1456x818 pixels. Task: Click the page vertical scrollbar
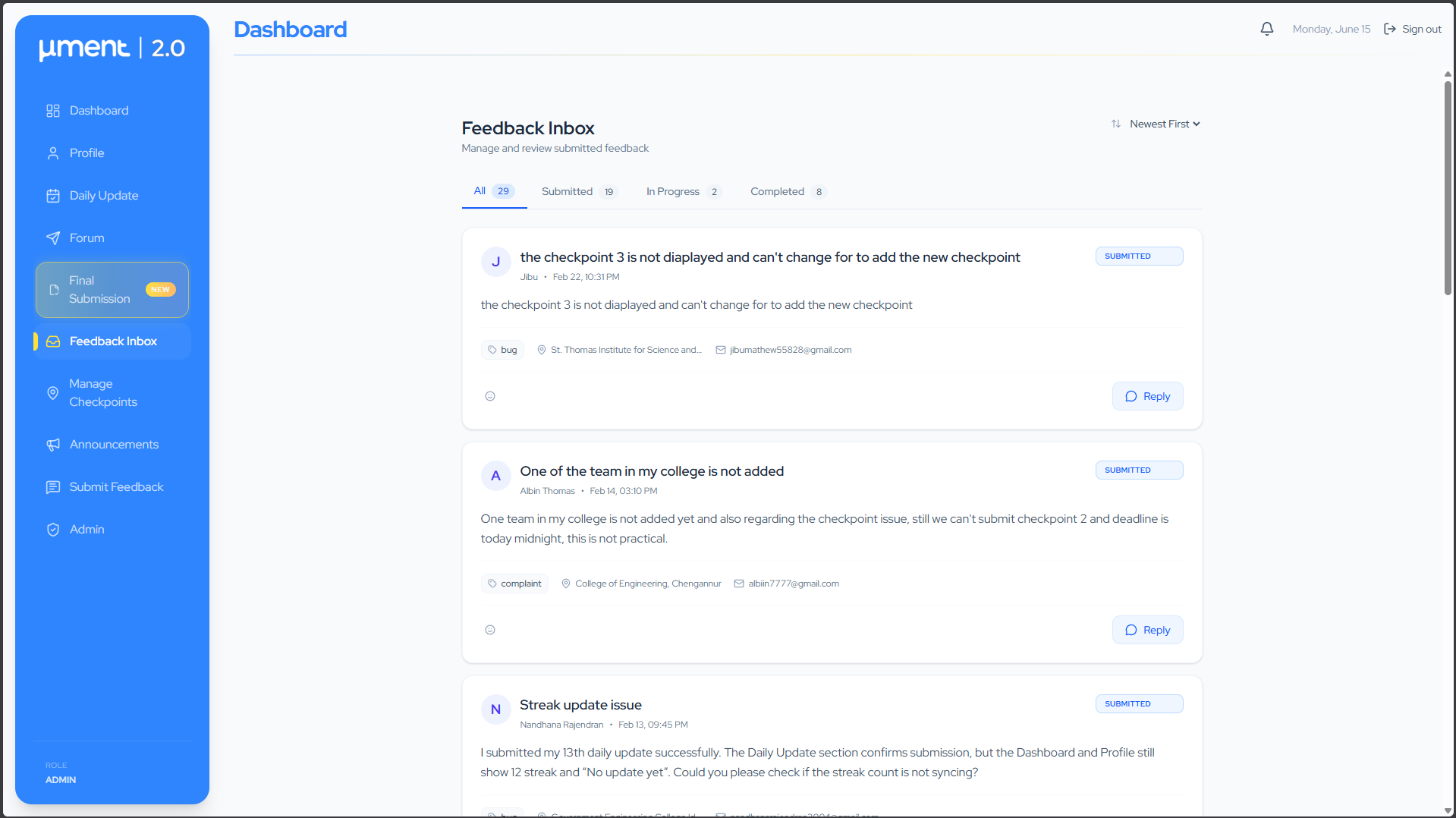(x=1448, y=188)
